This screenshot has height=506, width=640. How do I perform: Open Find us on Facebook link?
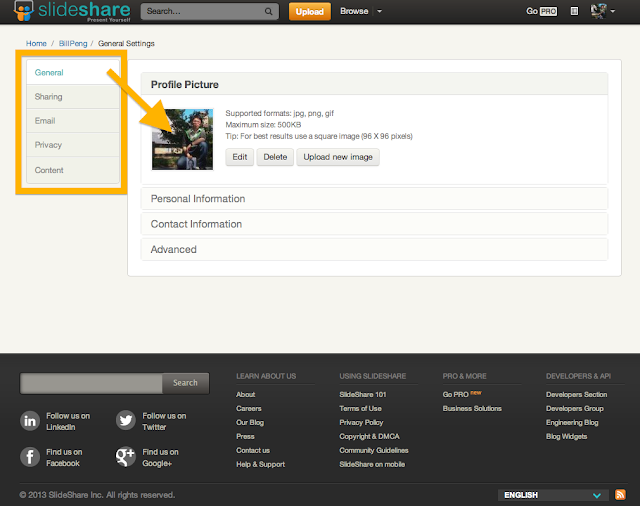[64, 457]
